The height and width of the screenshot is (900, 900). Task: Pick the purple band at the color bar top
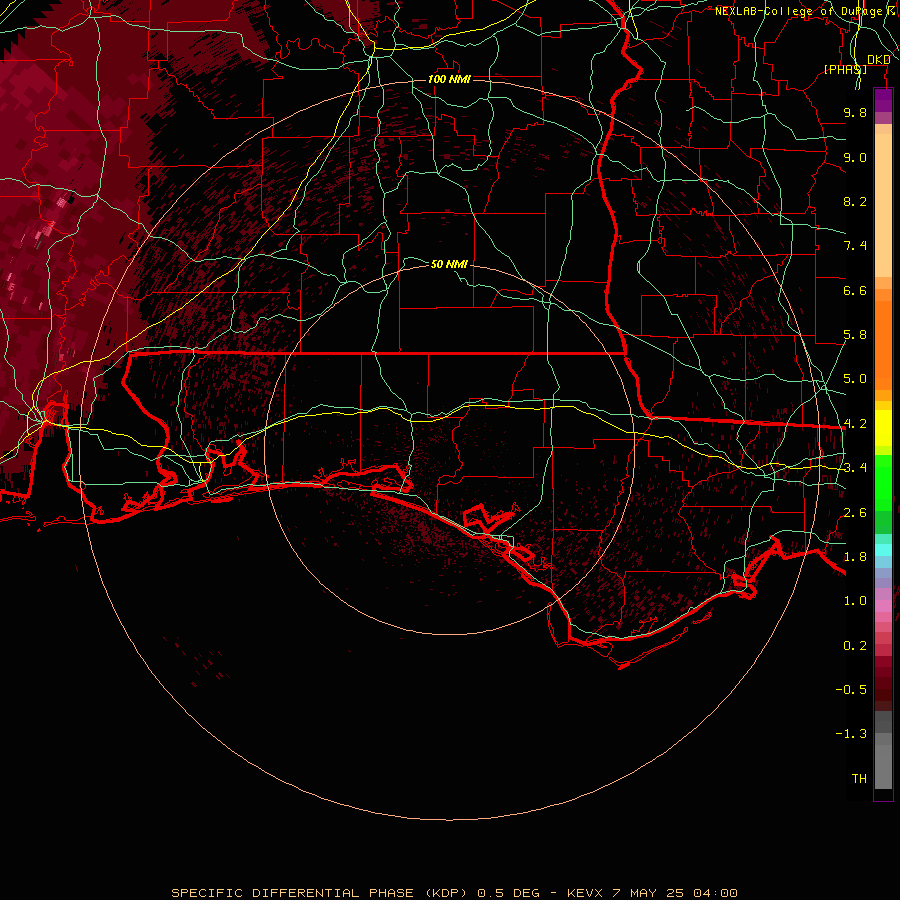pos(883,101)
